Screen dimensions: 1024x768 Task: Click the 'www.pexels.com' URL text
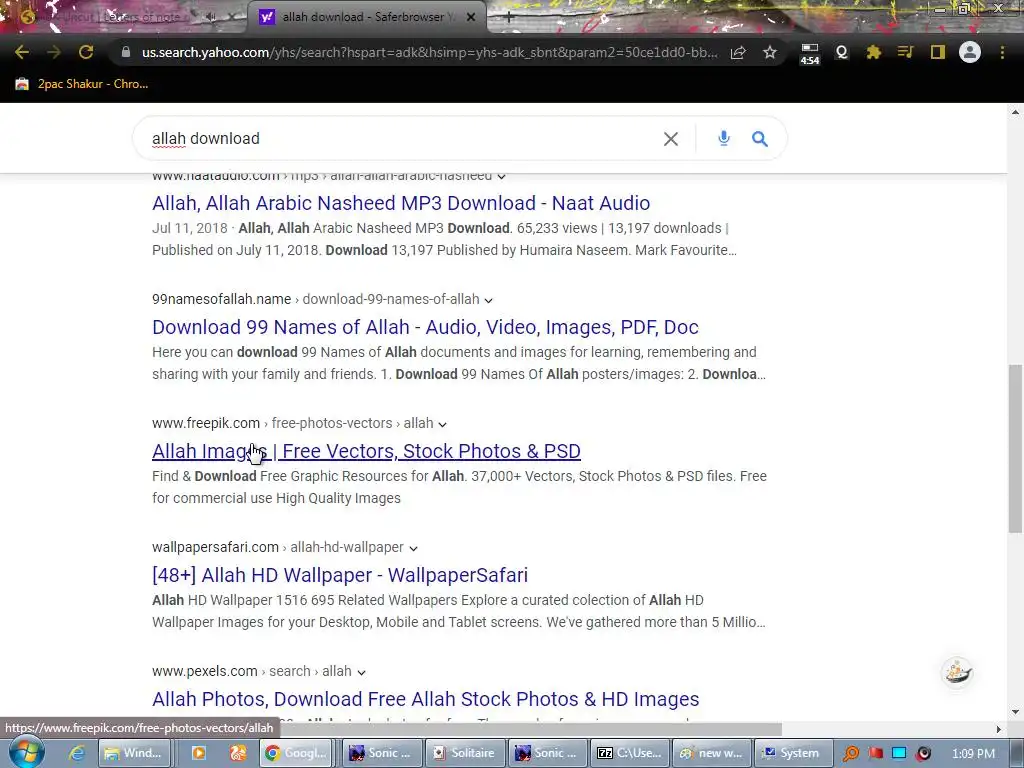(x=204, y=671)
